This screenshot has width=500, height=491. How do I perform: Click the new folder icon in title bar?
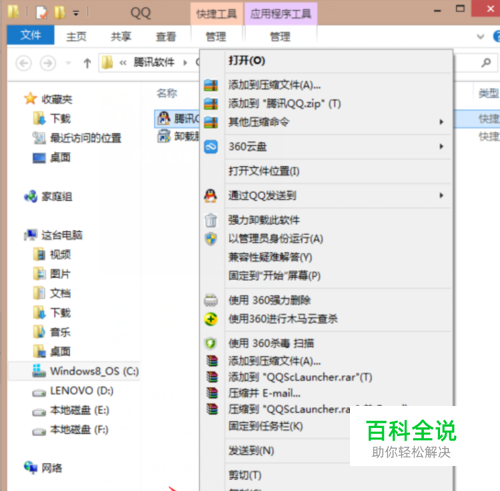coord(60,13)
